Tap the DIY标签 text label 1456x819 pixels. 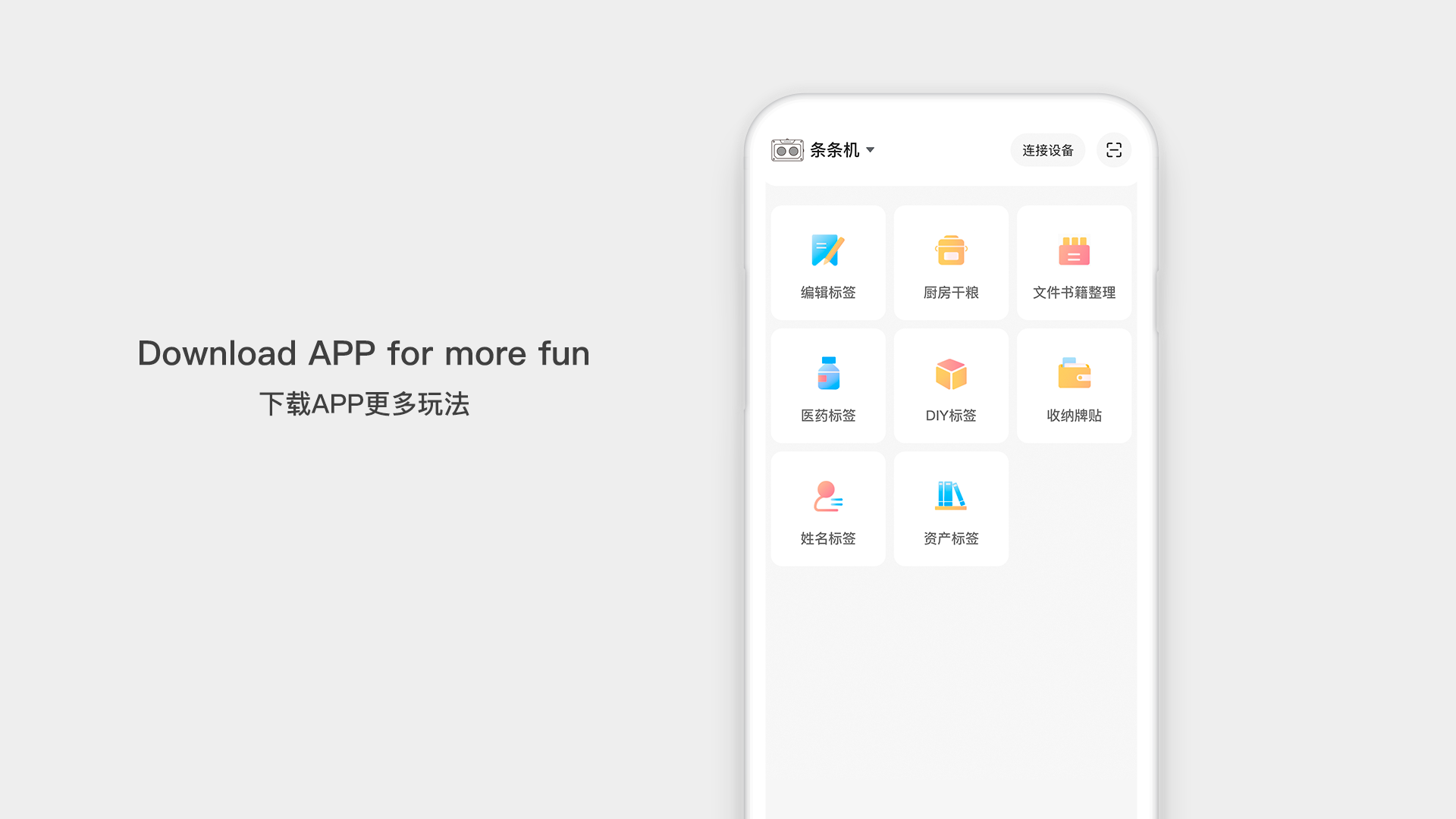(951, 416)
